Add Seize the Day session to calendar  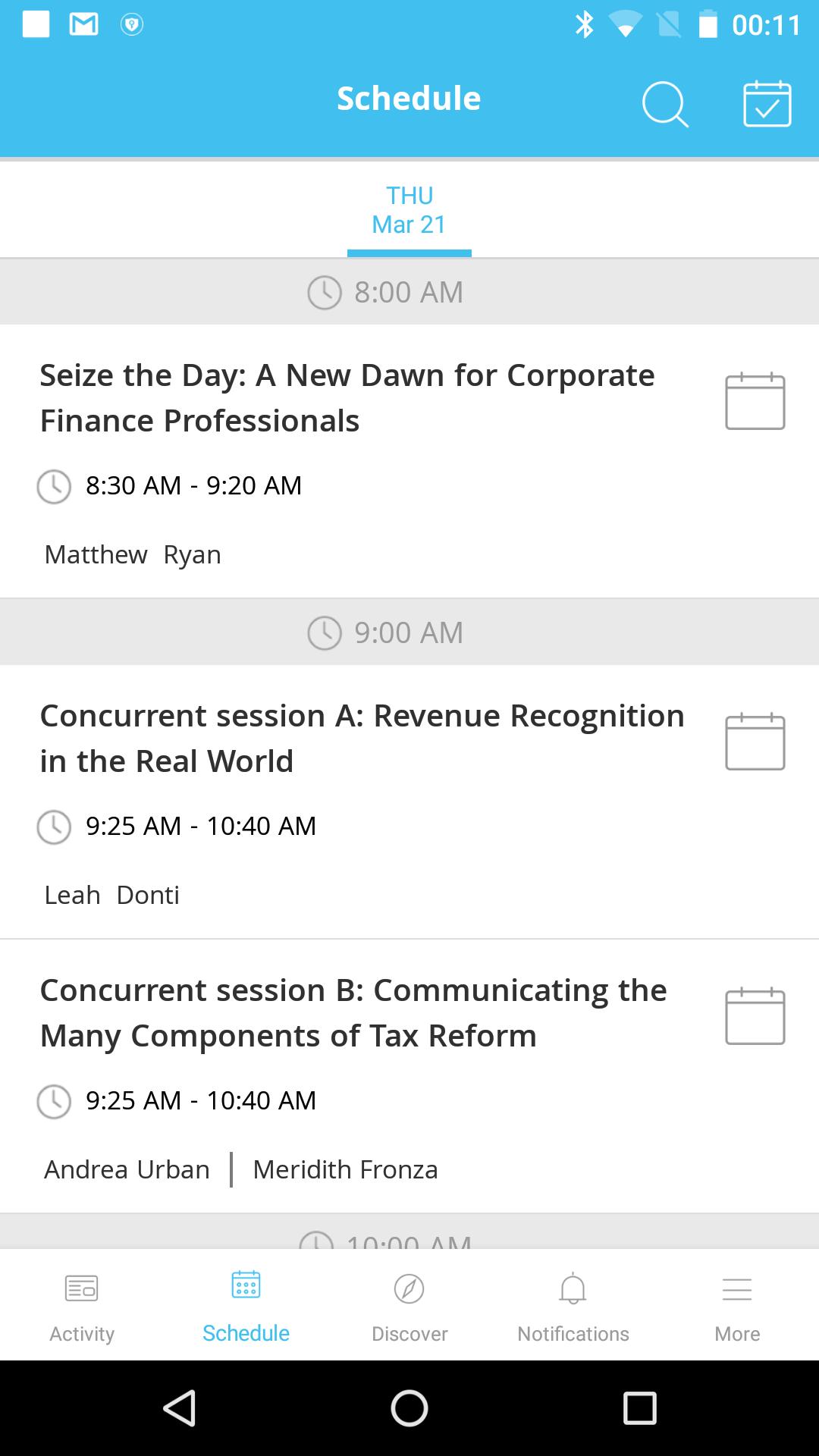pos(755,401)
